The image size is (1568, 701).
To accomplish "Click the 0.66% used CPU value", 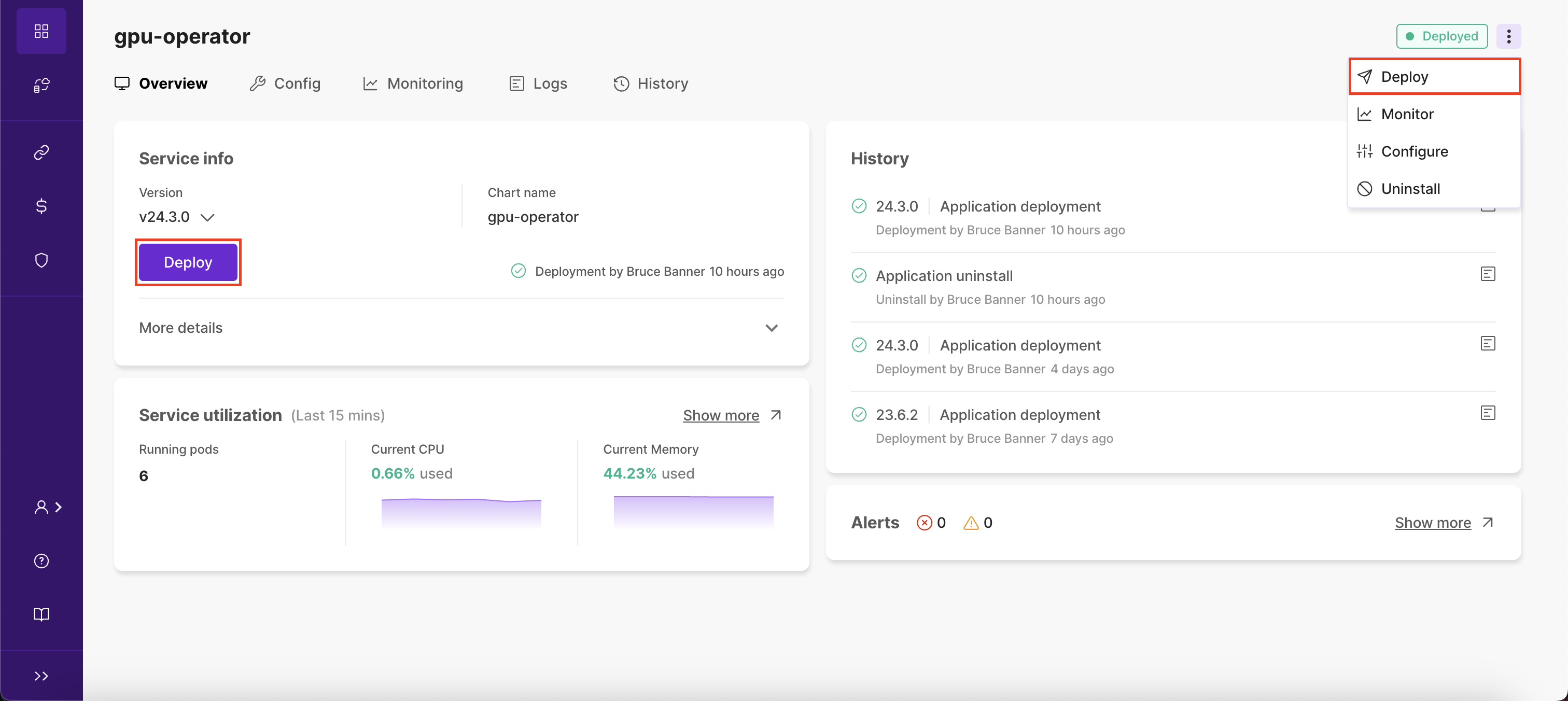I will click(412, 473).
